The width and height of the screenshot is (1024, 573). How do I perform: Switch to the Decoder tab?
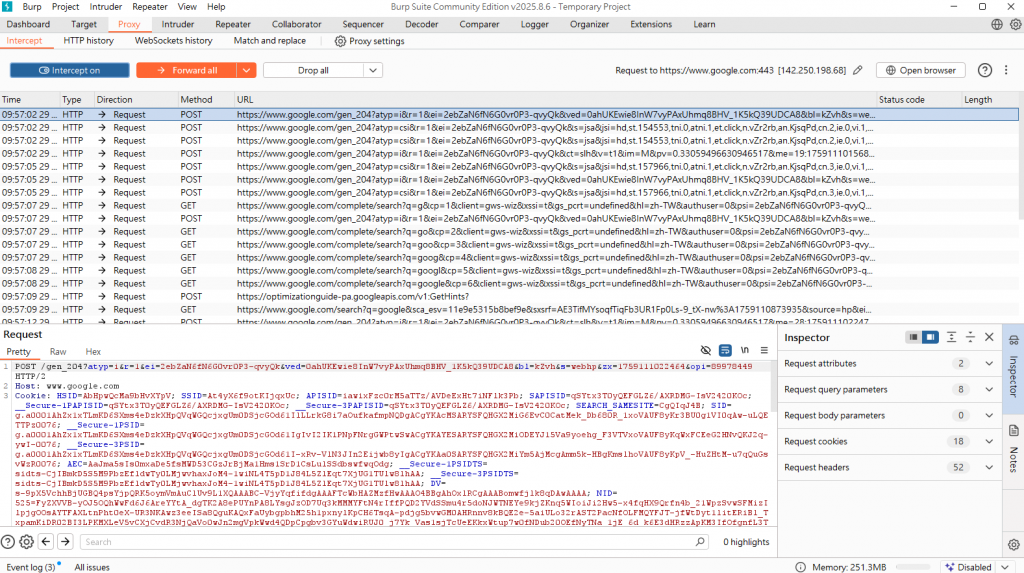tap(422, 24)
